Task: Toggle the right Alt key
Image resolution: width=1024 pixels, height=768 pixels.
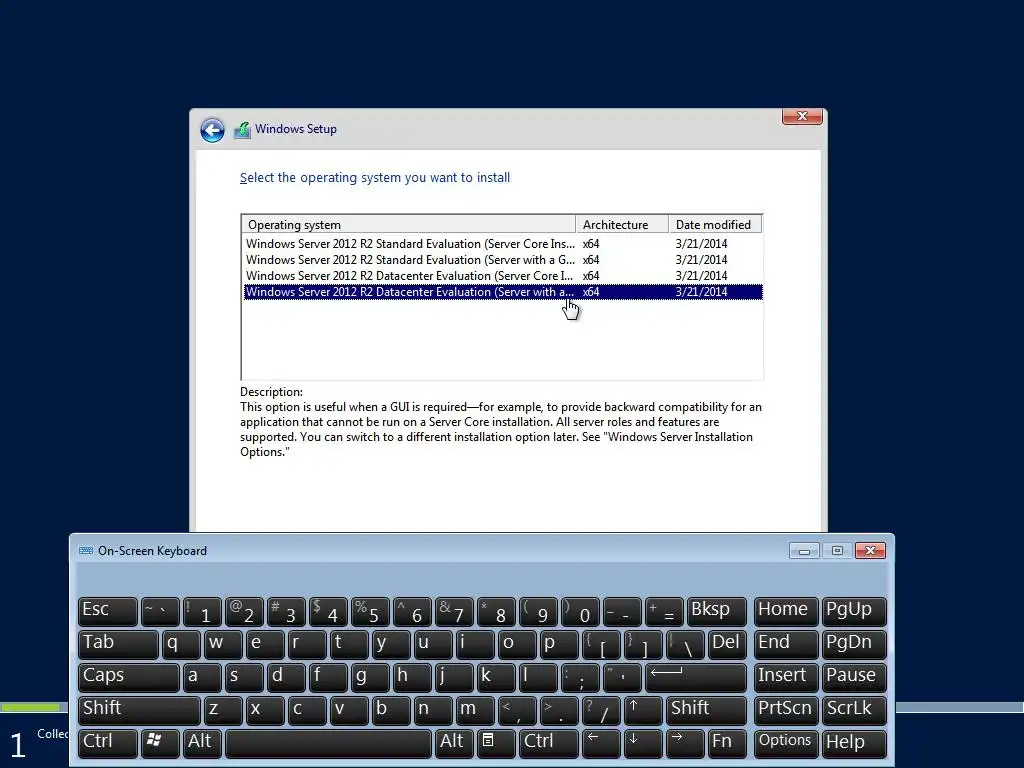Action: (455, 743)
